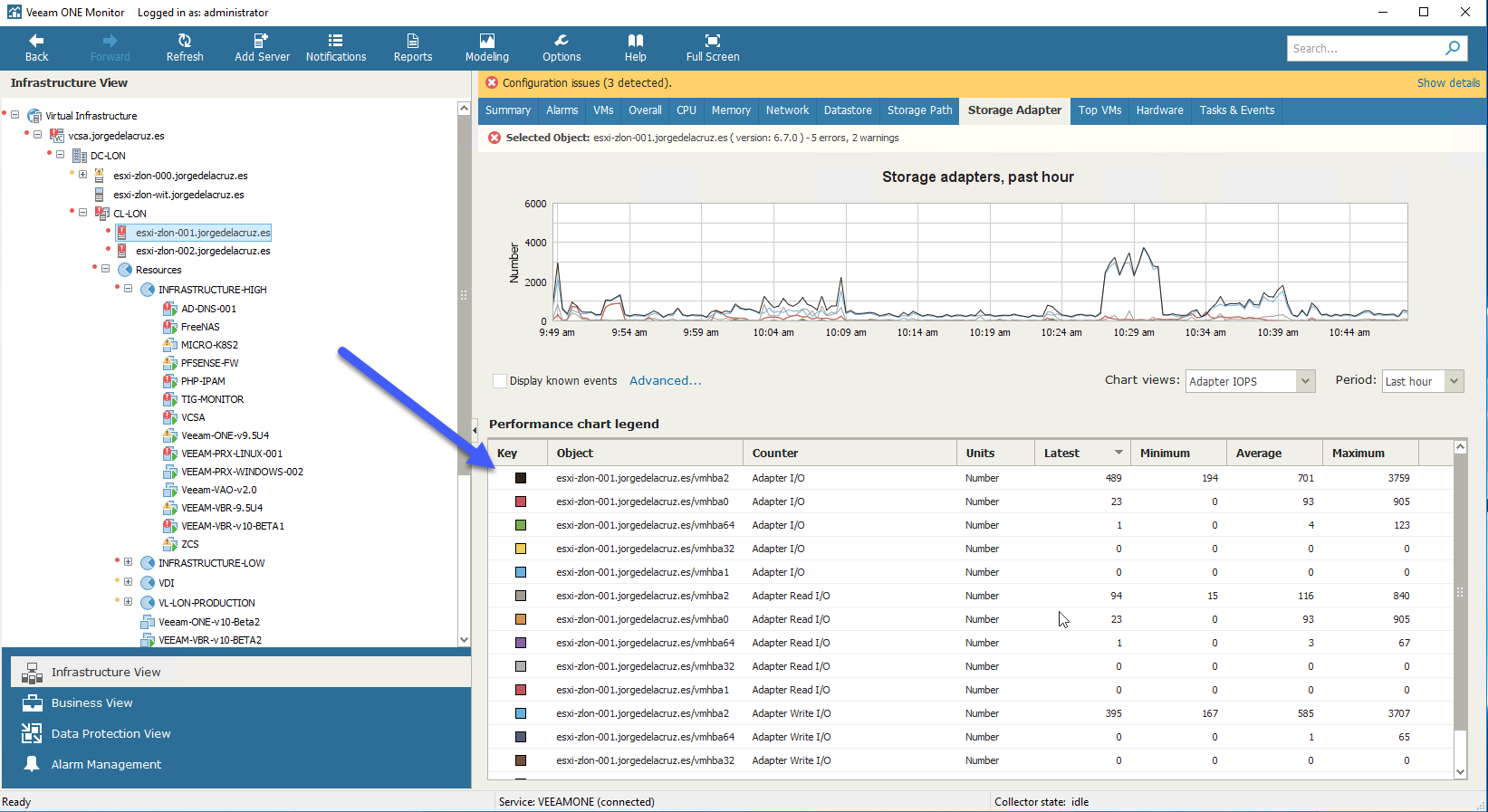This screenshot has height=812, width=1488.
Task: Click the Infrastructure View pane icon
Action: (33, 672)
